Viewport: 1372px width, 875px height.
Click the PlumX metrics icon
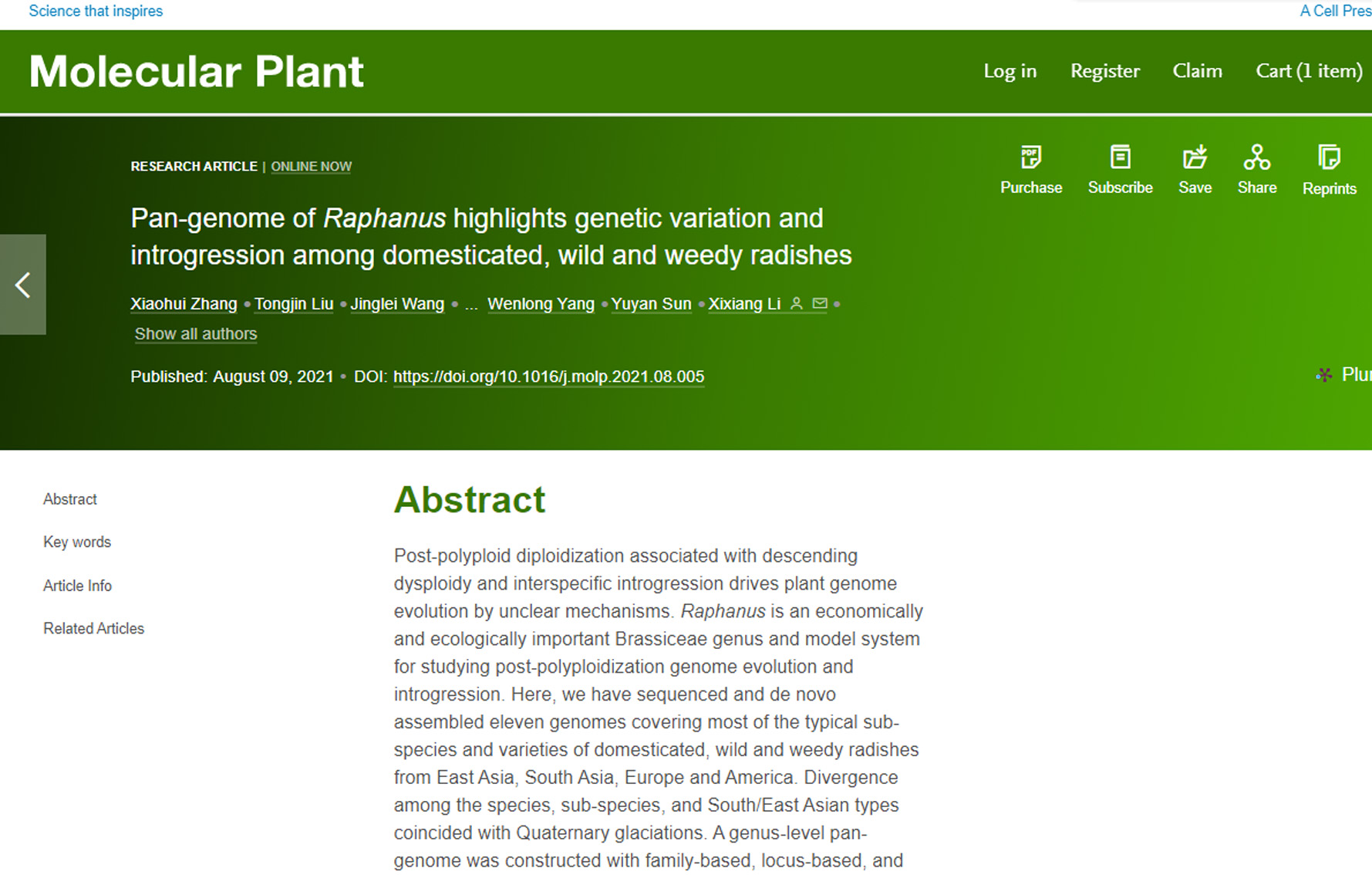[1324, 375]
